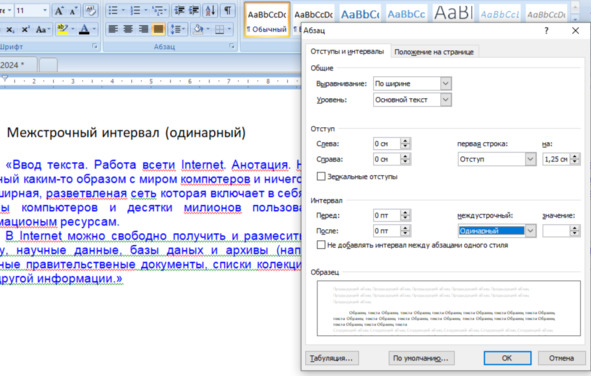Image resolution: width=591 pixels, height=376 pixels.
Task: Toggle justified alignment in the ribbon
Action: click(158, 29)
